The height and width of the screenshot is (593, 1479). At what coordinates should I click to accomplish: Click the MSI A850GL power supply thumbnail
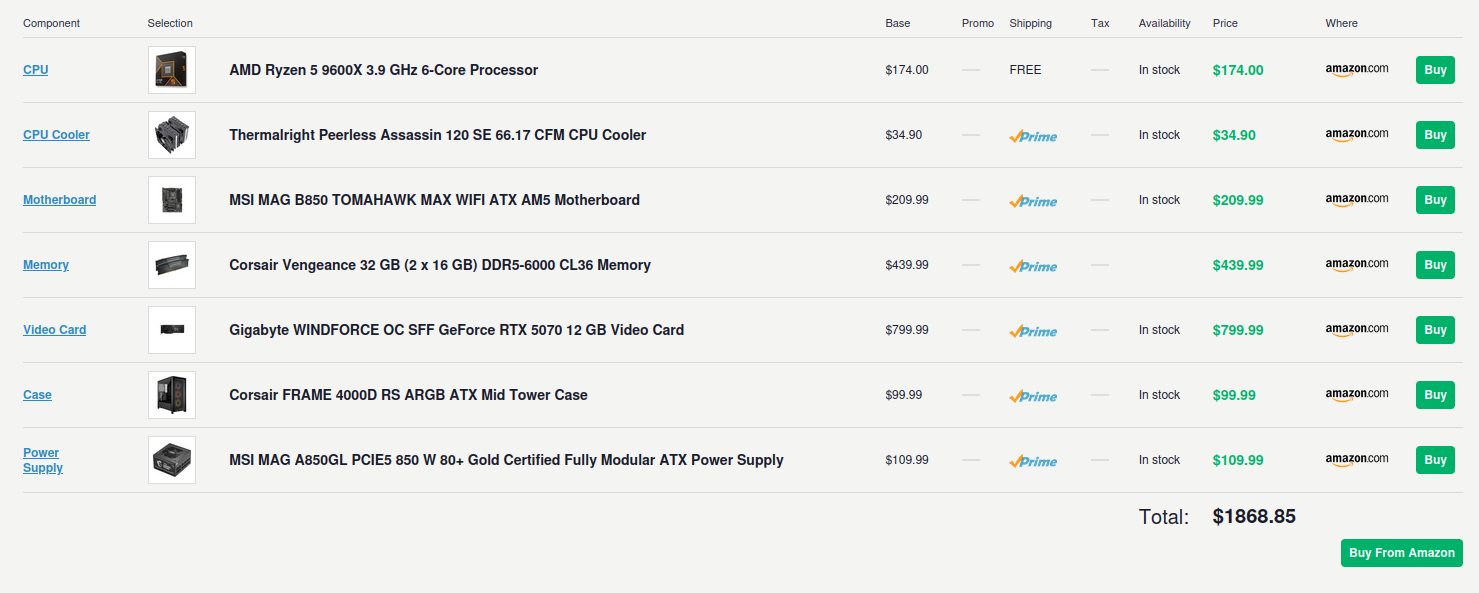172,460
